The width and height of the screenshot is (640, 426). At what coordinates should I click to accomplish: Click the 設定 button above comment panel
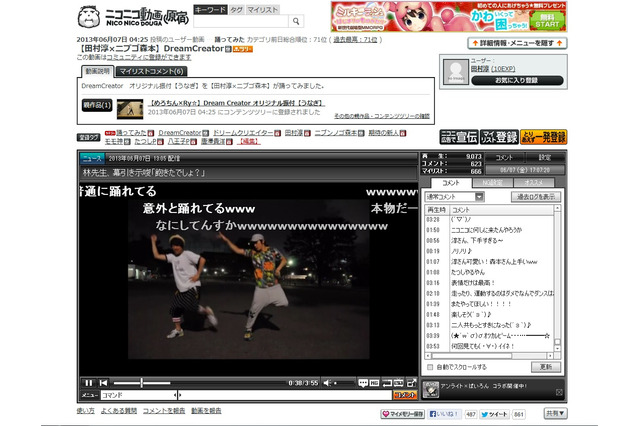coord(545,158)
